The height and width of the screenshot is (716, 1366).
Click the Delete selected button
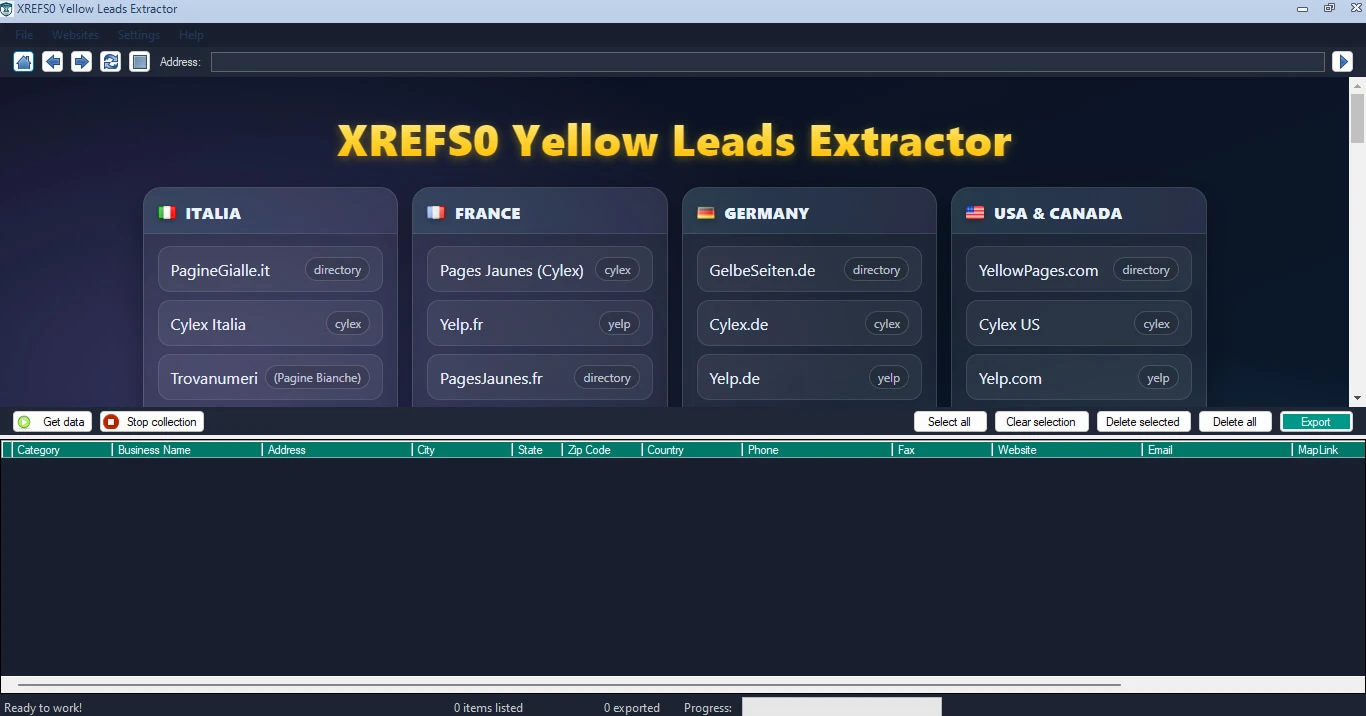pyautogui.click(x=1144, y=422)
